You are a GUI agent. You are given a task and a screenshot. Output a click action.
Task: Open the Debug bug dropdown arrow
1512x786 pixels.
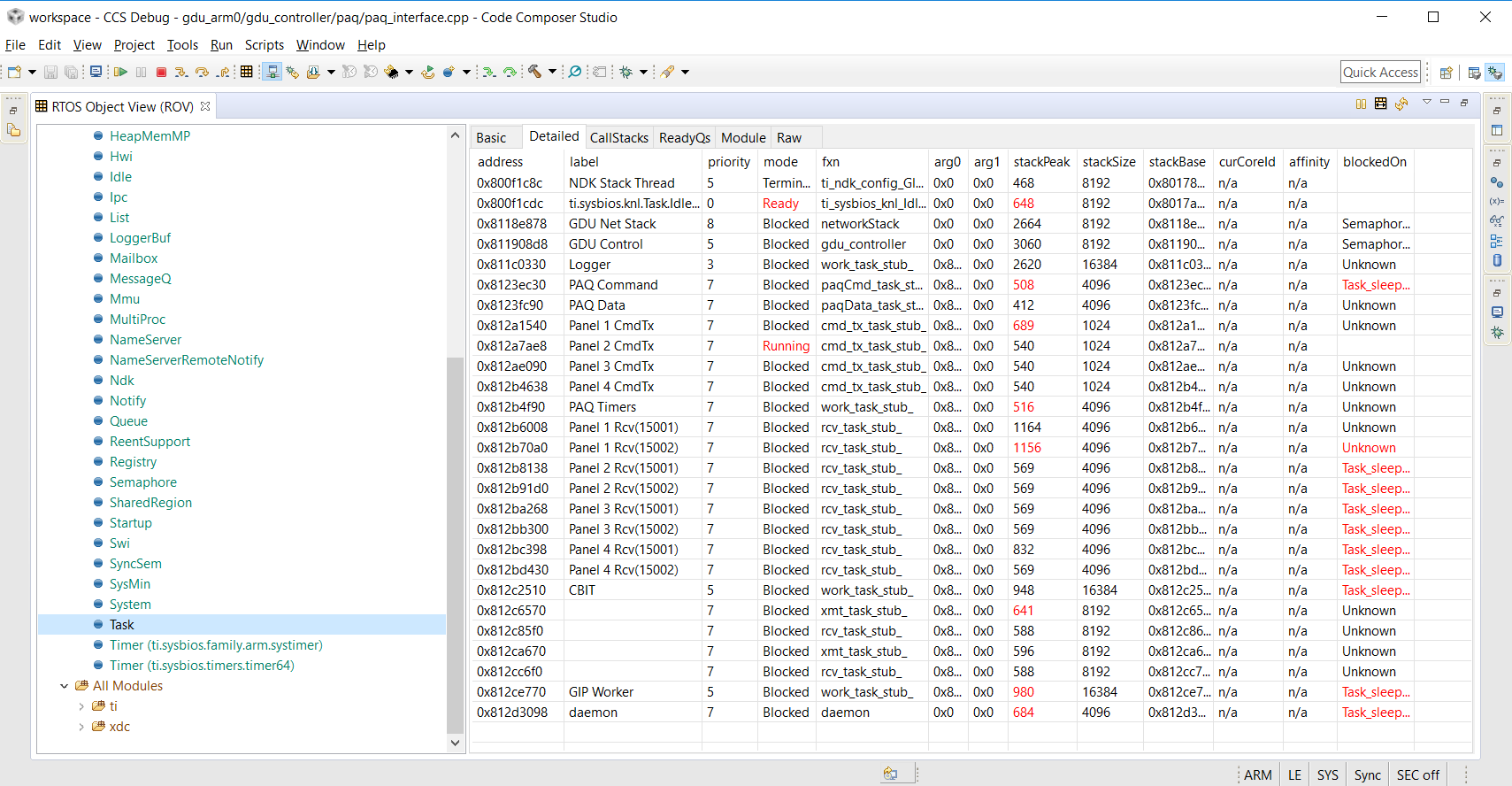tap(643, 72)
